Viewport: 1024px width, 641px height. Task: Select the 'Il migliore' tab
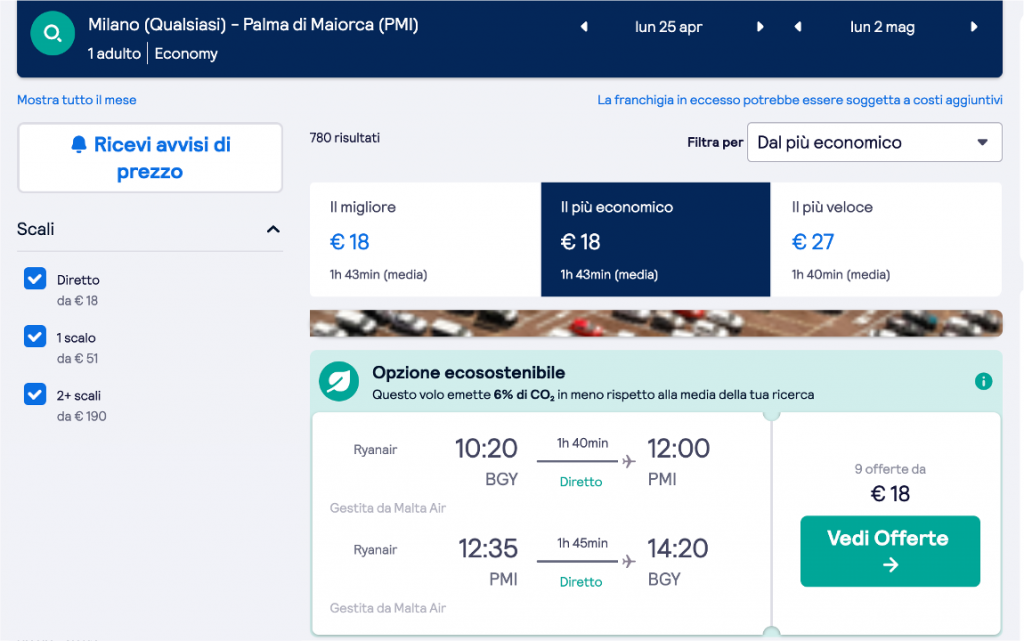coord(425,240)
